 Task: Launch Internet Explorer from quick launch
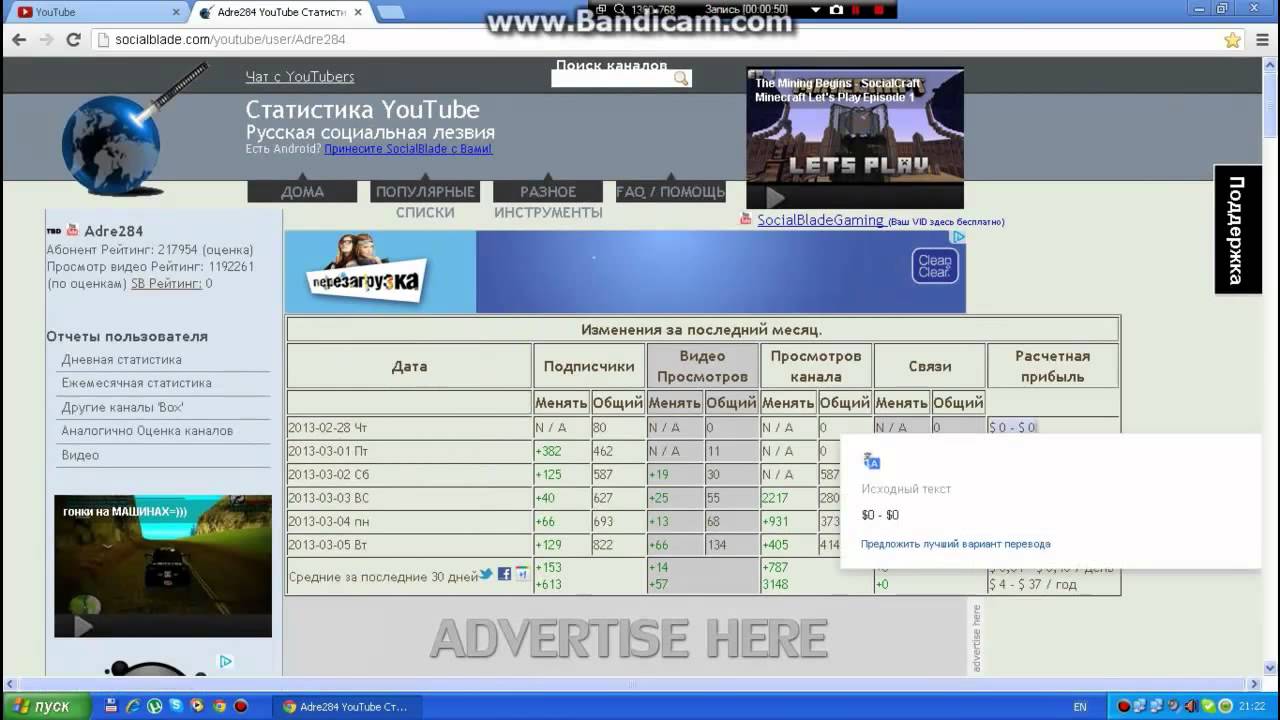[x=133, y=706]
